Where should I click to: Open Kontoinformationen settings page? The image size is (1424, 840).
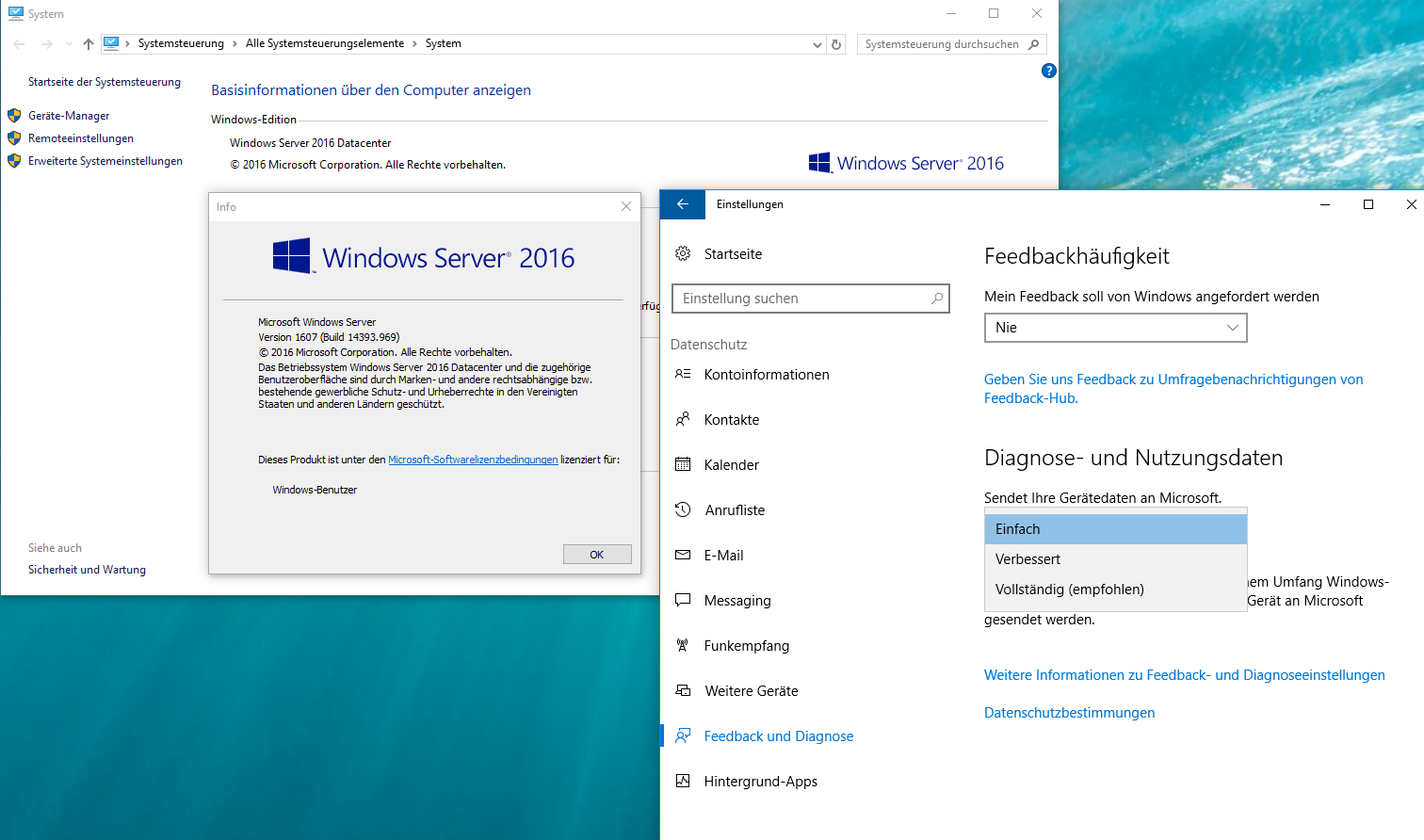[x=767, y=375]
